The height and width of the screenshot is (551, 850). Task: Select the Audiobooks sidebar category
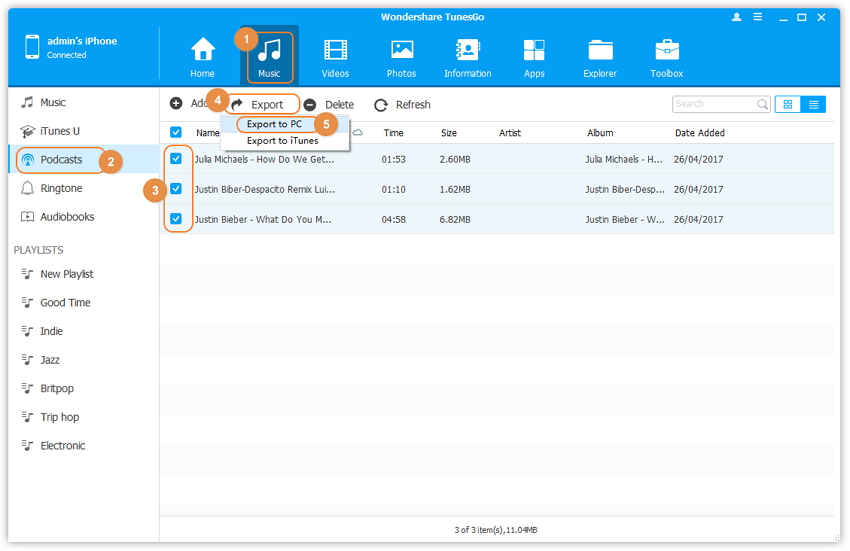(67, 217)
